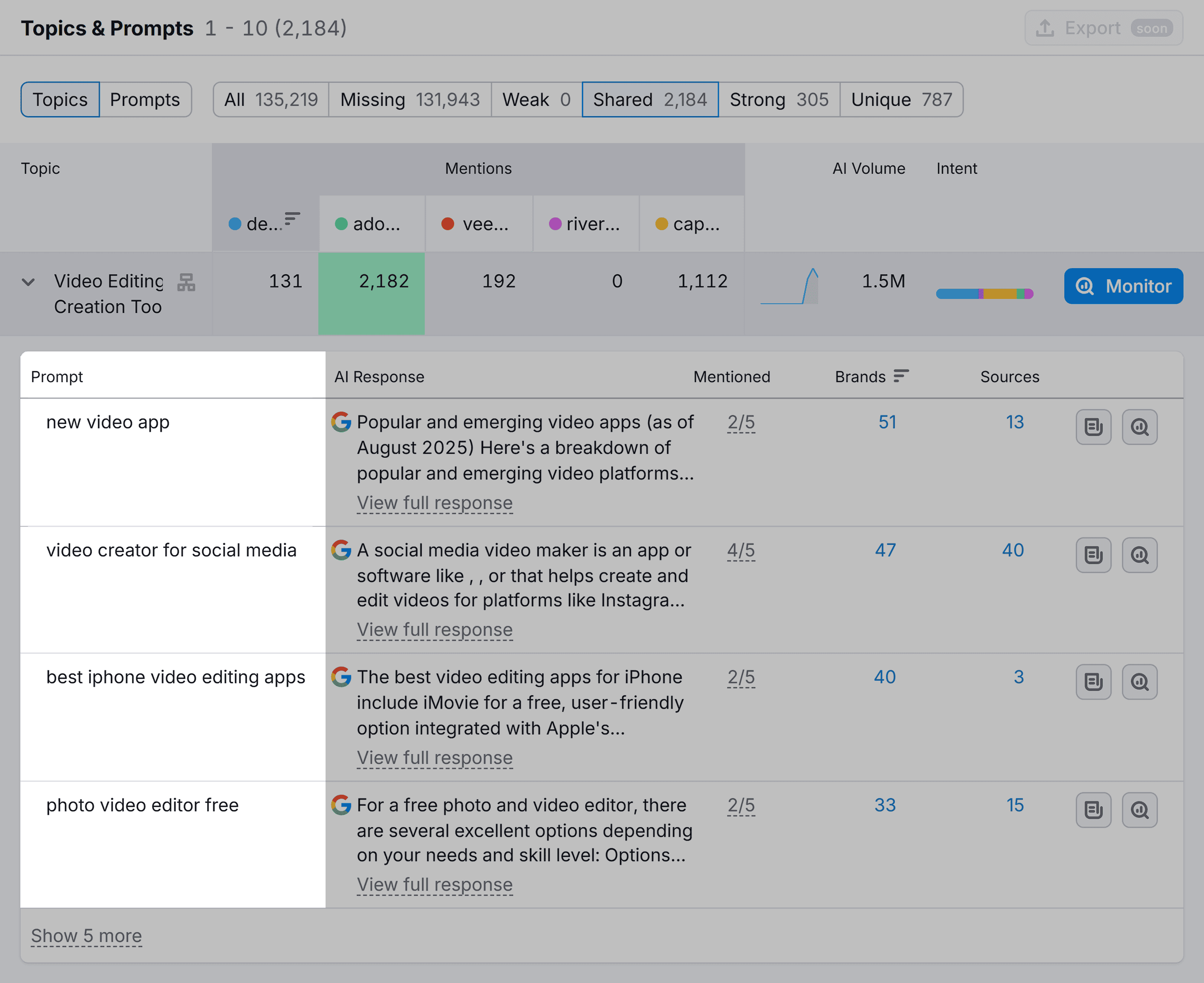Click the analyze magnifier icon for "photo video editor free"

(x=1139, y=810)
